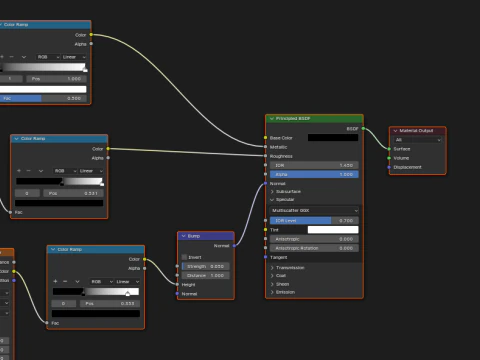Click the Color output socket of the bottom Color Ramp
The image size is (480, 360).
click(x=145, y=259)
